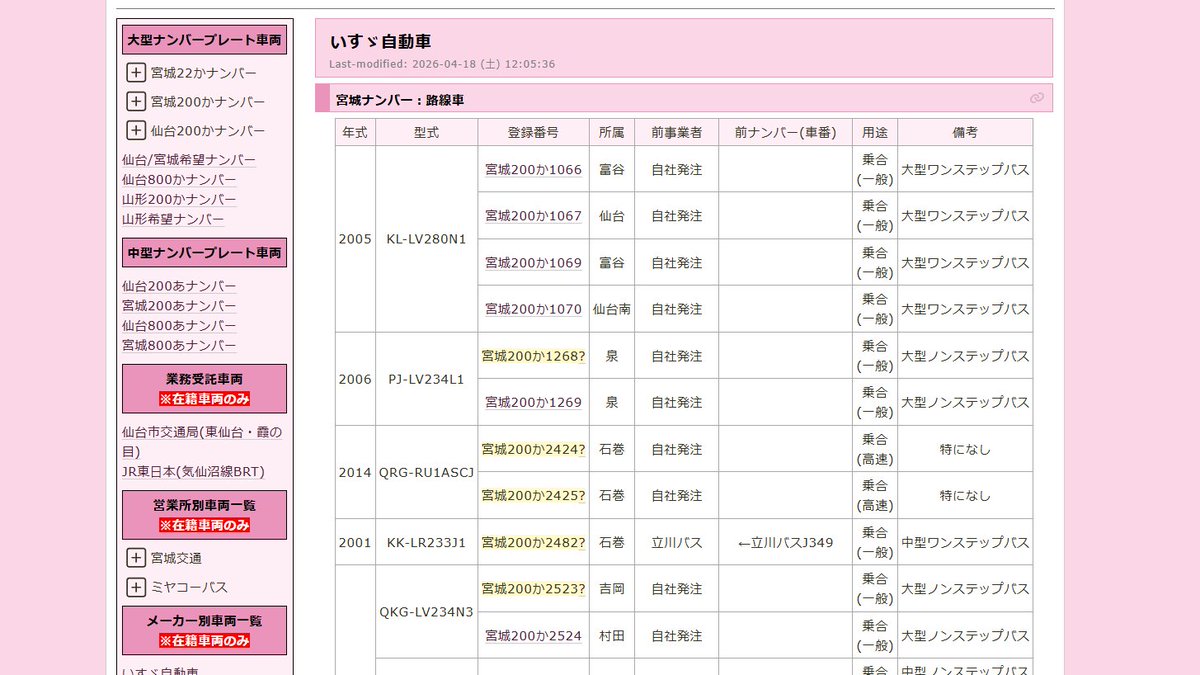Click the 前事業者 column header

(x=676, y=132)
